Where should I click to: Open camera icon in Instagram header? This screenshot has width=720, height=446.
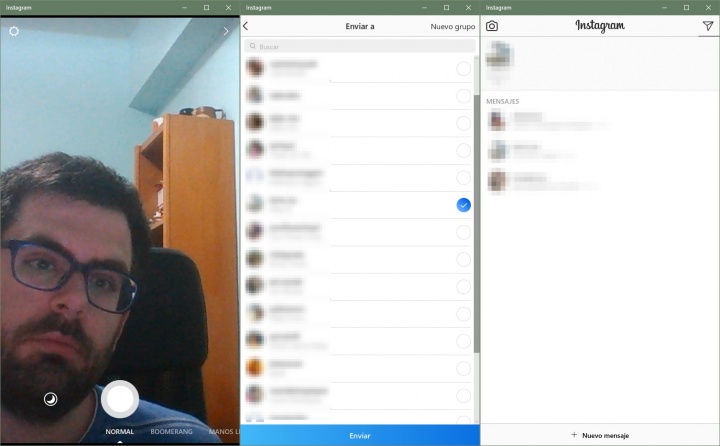pyautogui.click(x=492, y=26)
